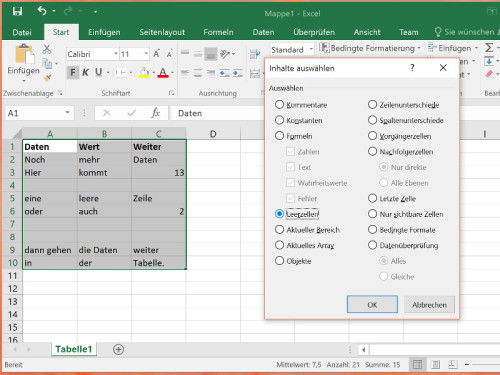Click the fill color bucket icon
This screenshot has width=500, height=375.
(x=144, y=72)
